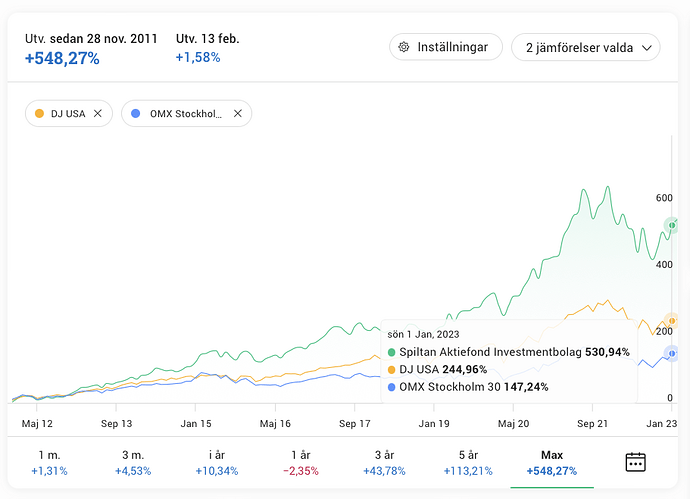Choose the 5 år period
The width and height of the screenshot is (690, 499).
tap(468, 462)
